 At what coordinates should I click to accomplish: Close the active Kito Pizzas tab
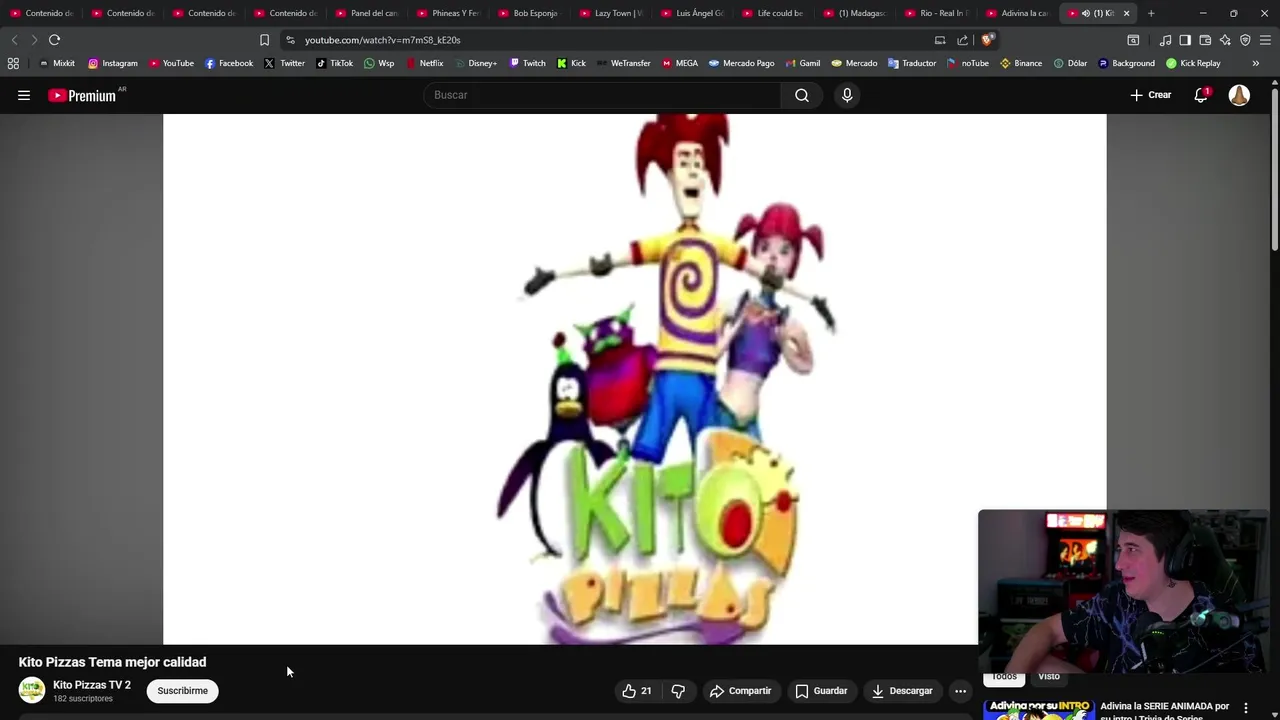pyautogui.click(x=1126, y=13)
